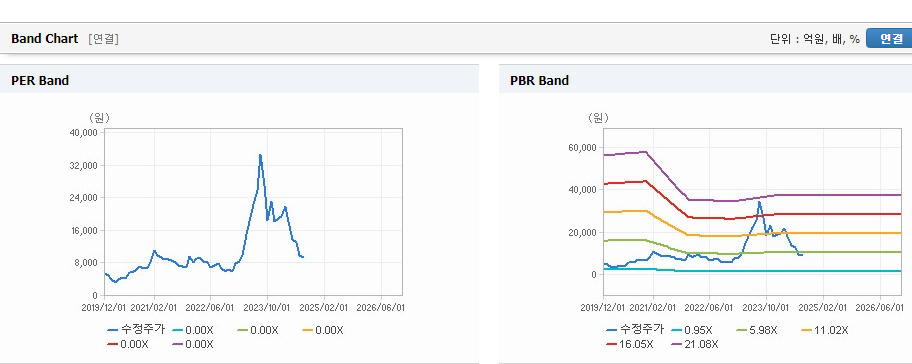
Task: Toggle the 0.95X legend series
Action: point(692,330)
